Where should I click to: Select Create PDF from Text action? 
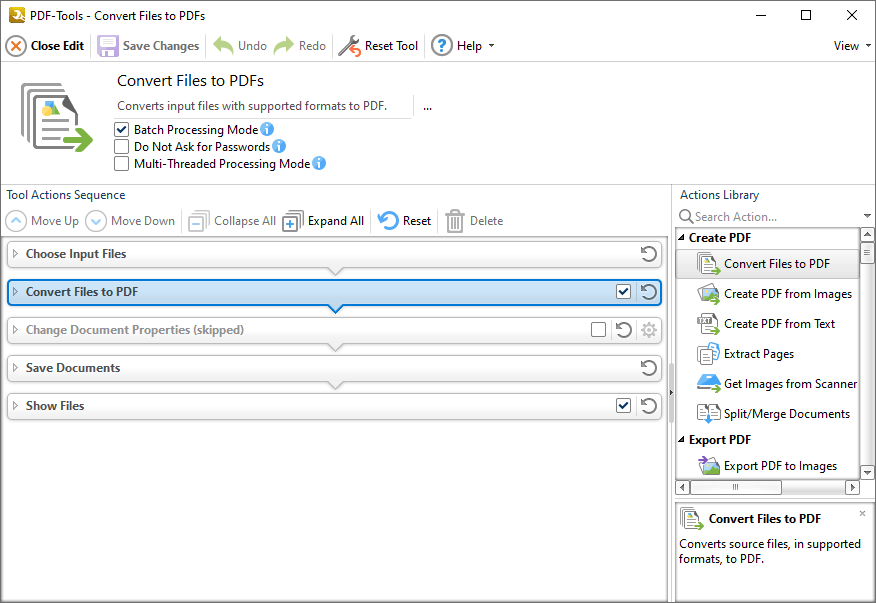pos(767,324)
